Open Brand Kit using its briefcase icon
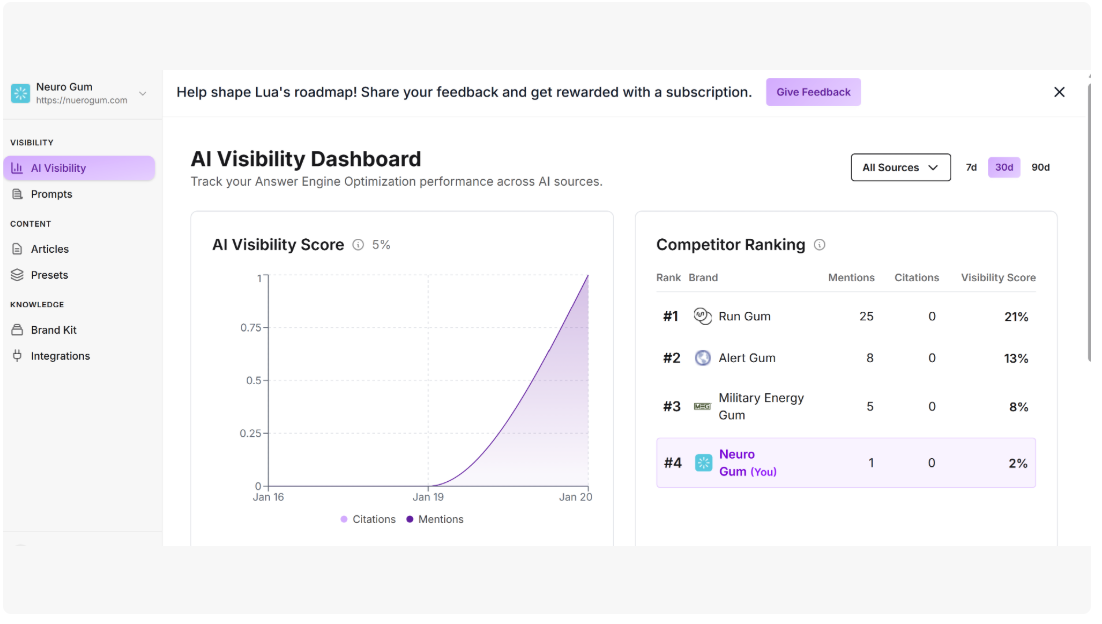The height and width of the screenshot is (624, 1102). coord(17,329)
